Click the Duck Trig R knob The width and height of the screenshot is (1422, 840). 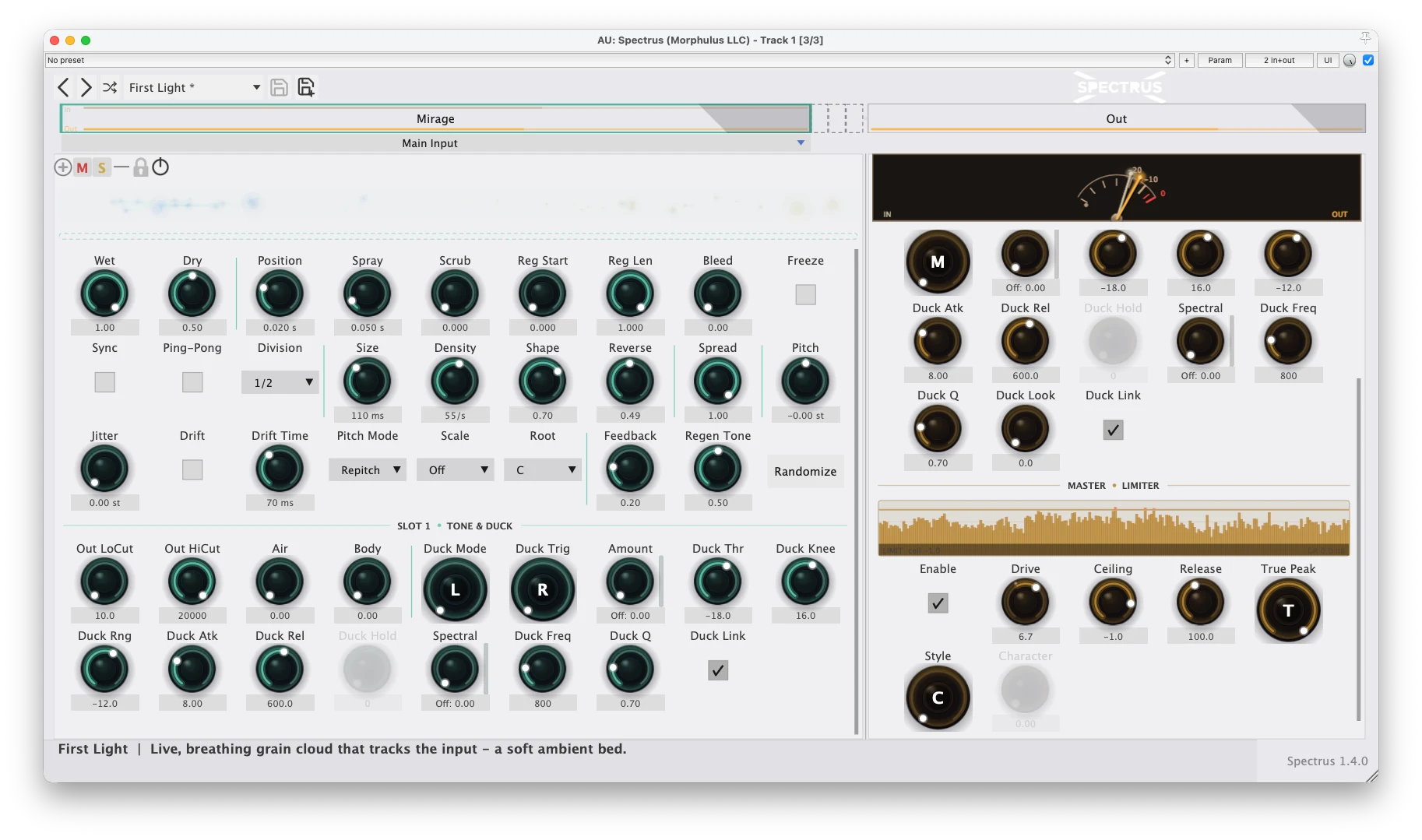pyautogui.click(x=543, y=590)
